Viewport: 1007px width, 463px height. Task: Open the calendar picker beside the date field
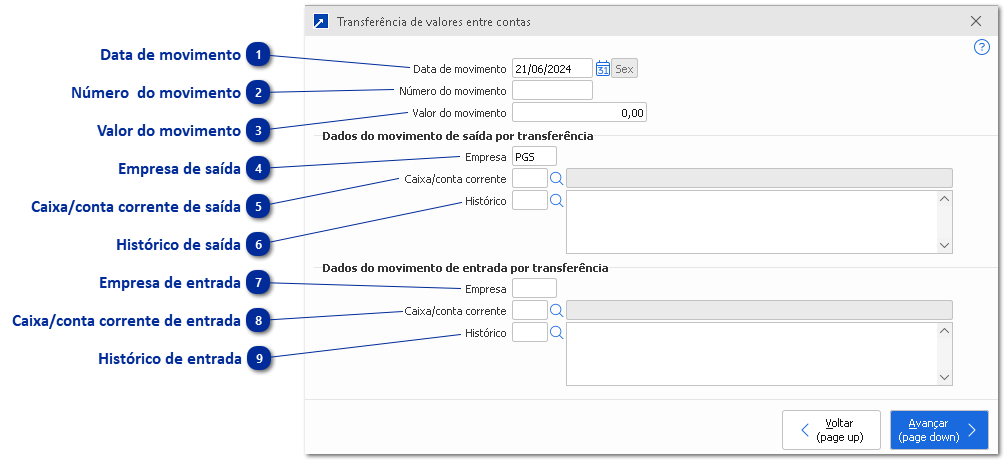point(602,69)
